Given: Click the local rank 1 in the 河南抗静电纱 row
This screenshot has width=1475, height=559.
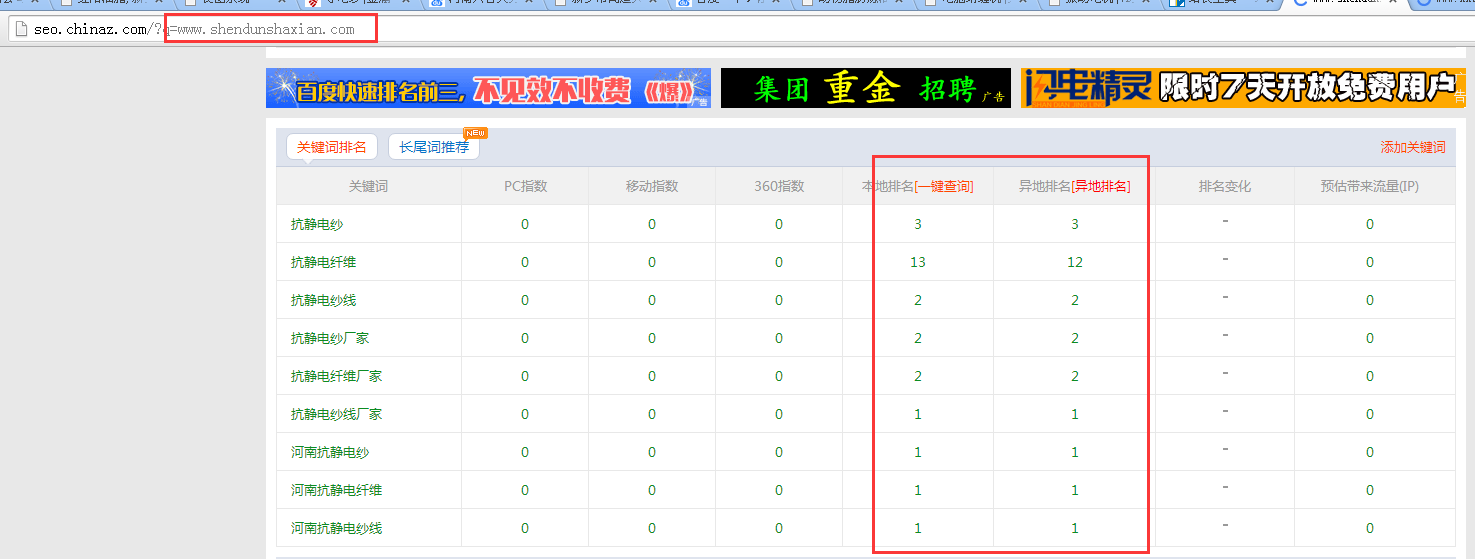Looking at the screenshot, I should 918,452.
